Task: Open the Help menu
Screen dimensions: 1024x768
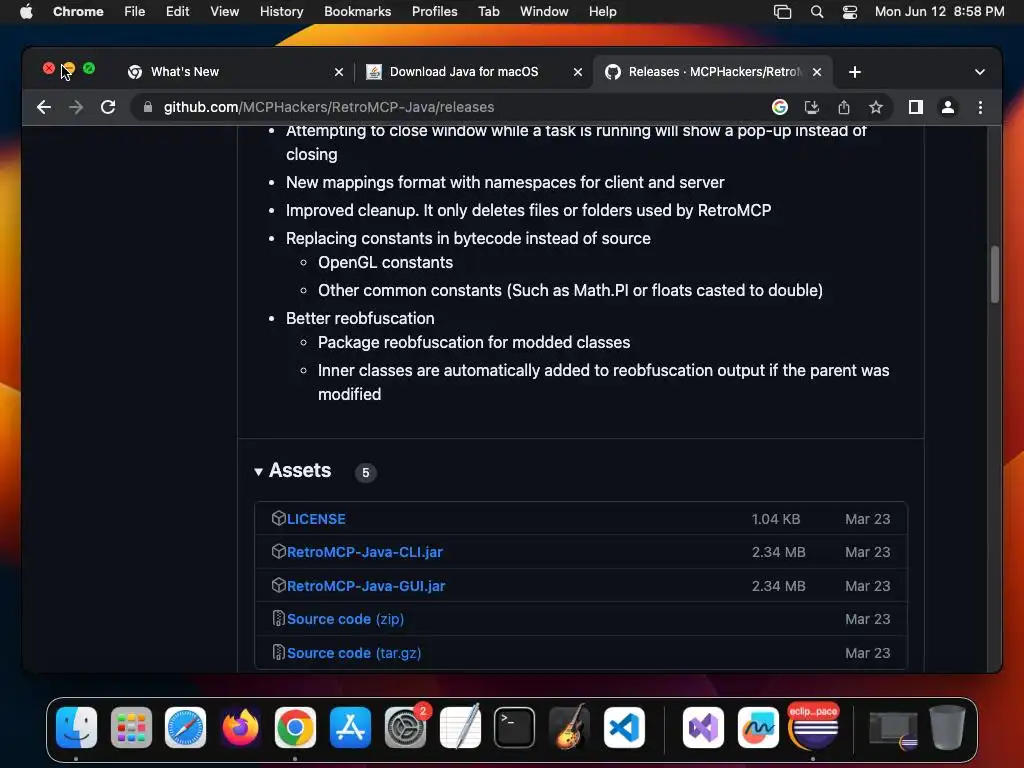Action: pos(602,12)
